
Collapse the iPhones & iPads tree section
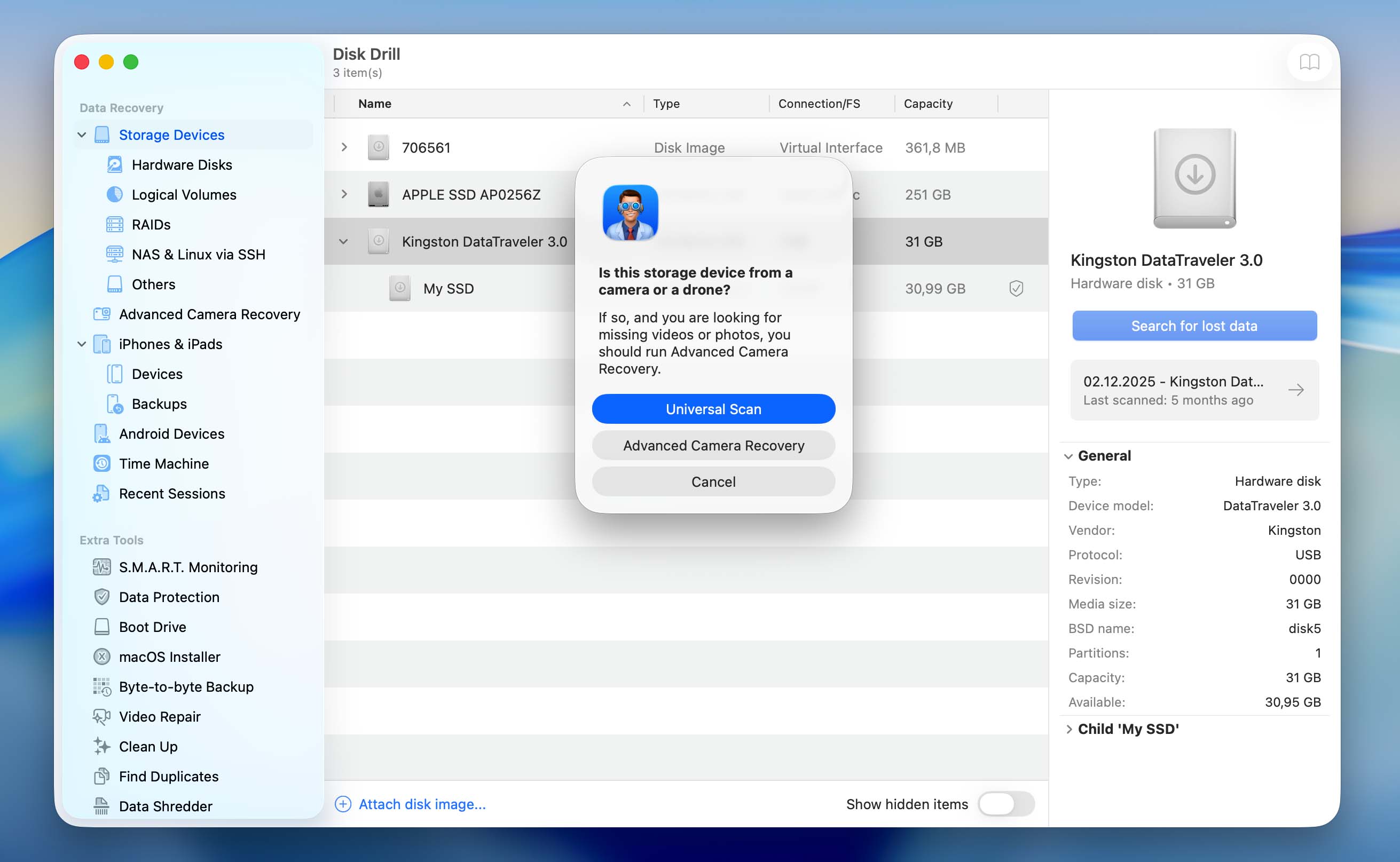(82, 344)
